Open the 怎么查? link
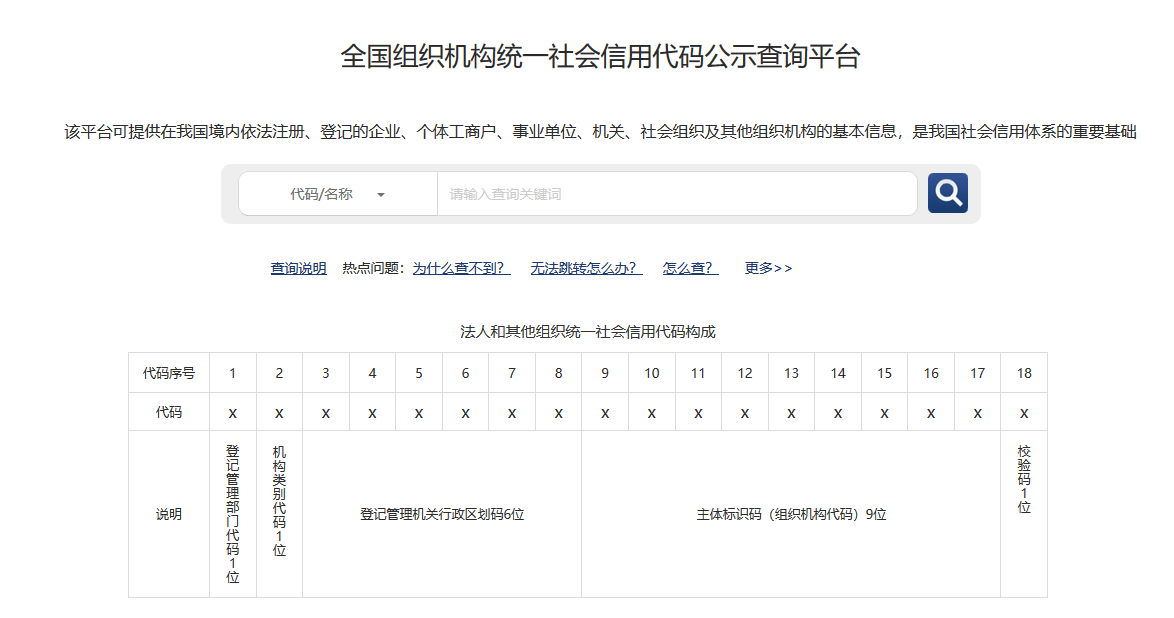The height and width of the screenshot is (618, 1174). point(690,268)
